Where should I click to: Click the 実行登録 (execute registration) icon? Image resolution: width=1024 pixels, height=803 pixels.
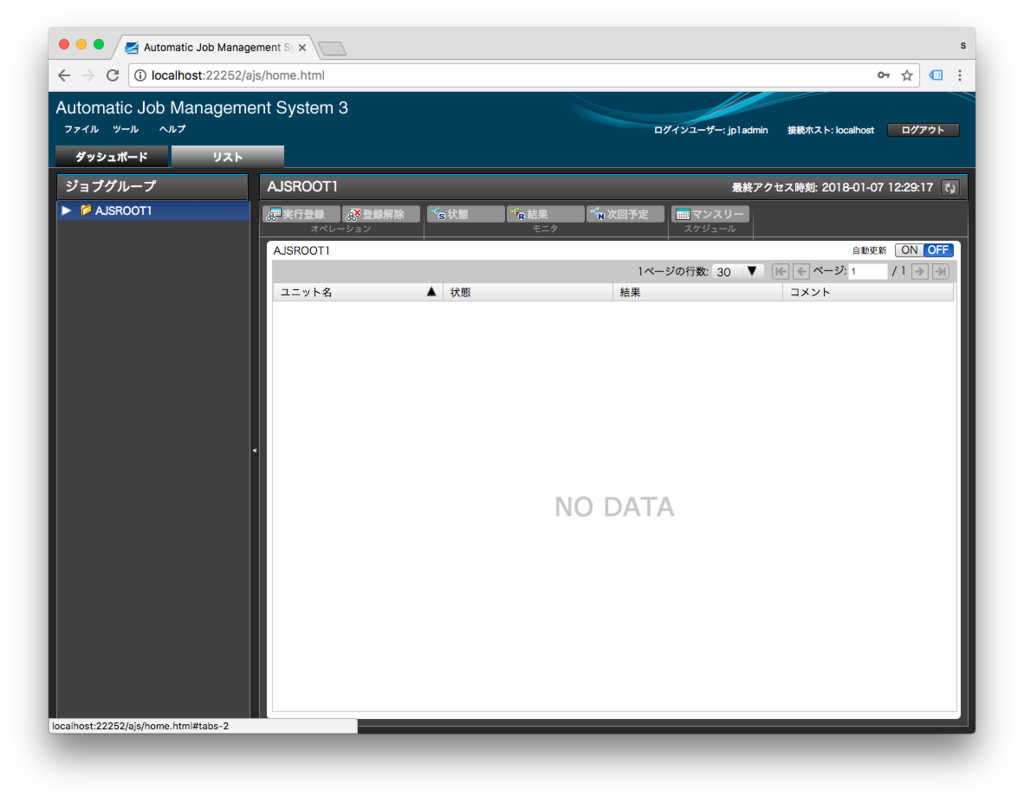coord(299,213)
